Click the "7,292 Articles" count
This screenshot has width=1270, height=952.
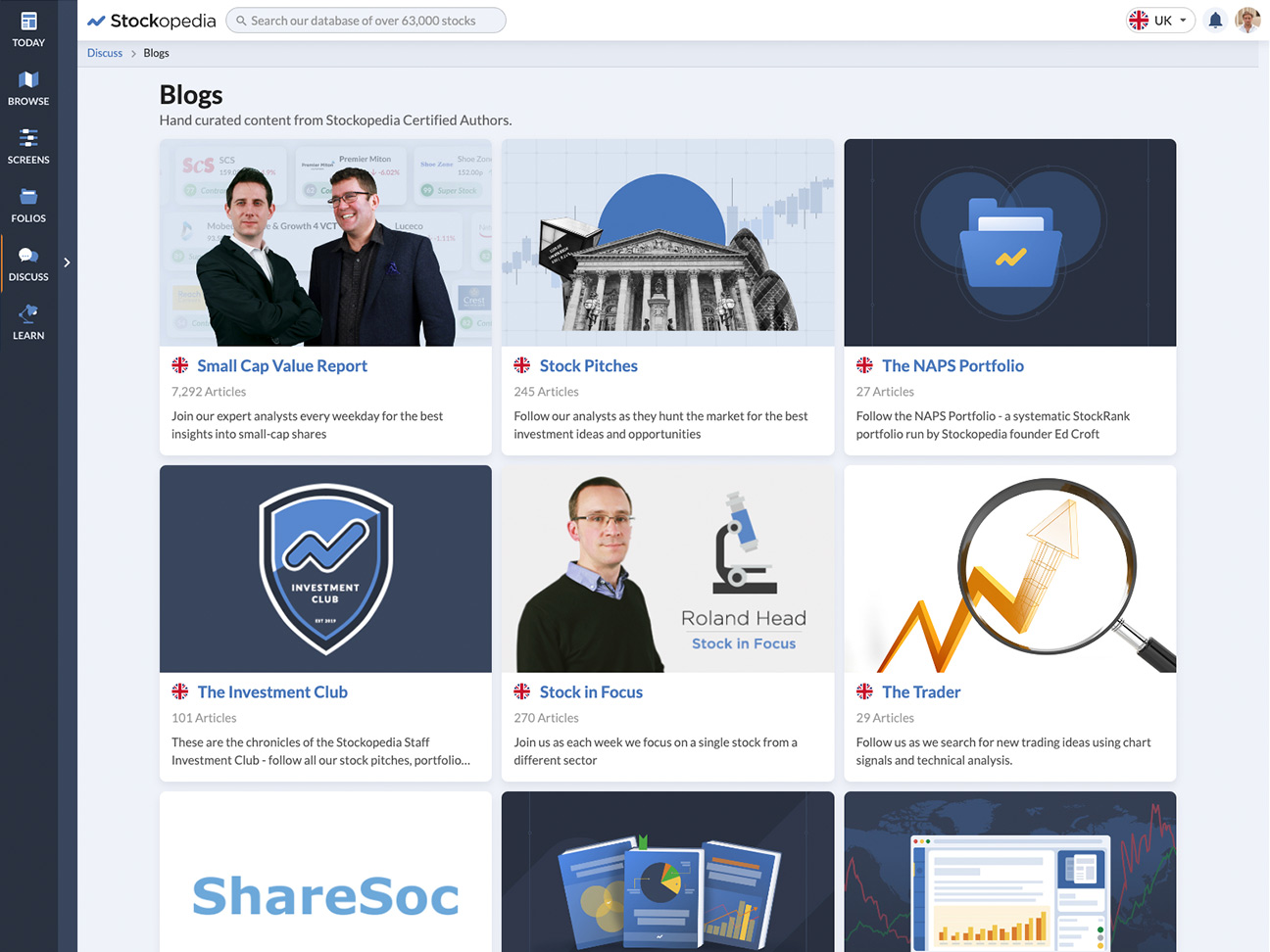209,392
